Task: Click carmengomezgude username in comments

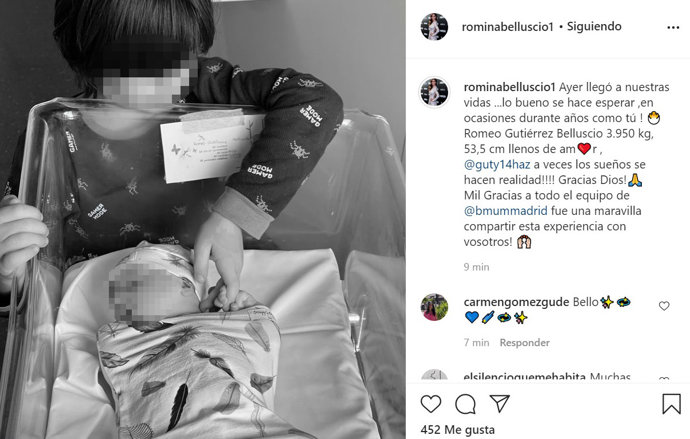Action: [517, 302]
